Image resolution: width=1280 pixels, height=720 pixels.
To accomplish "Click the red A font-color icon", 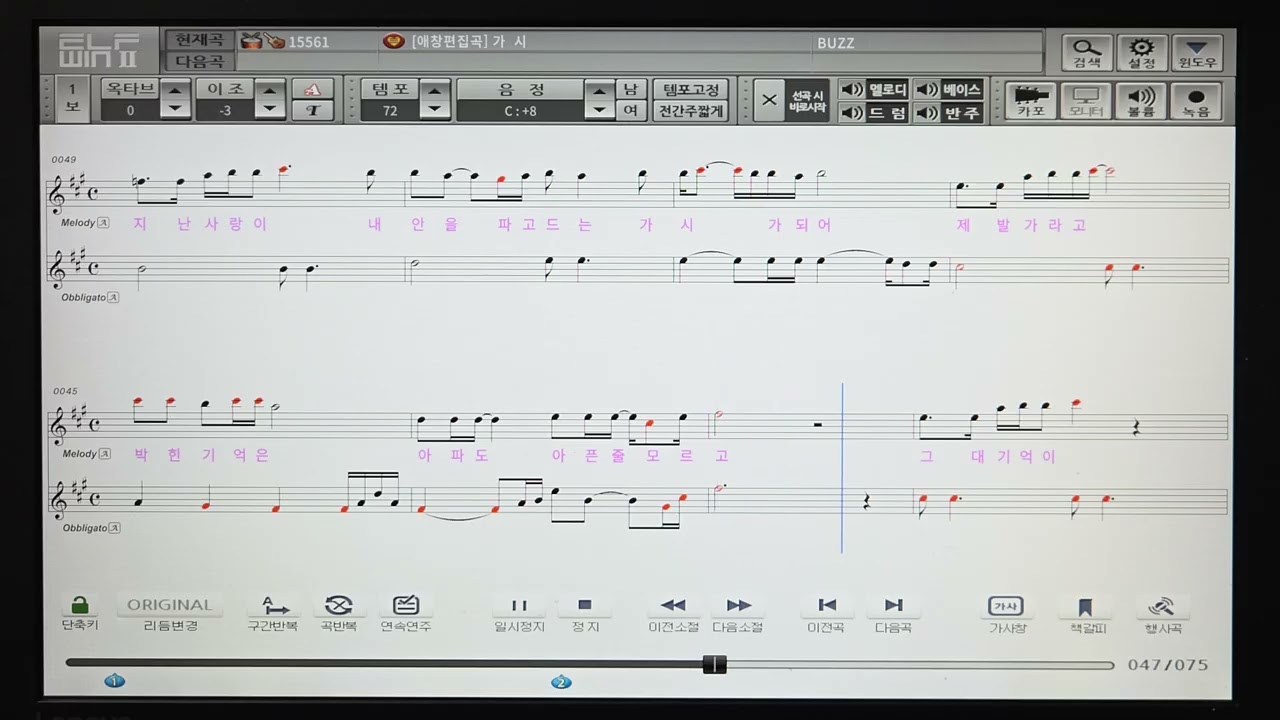I will tap(313, 89).
